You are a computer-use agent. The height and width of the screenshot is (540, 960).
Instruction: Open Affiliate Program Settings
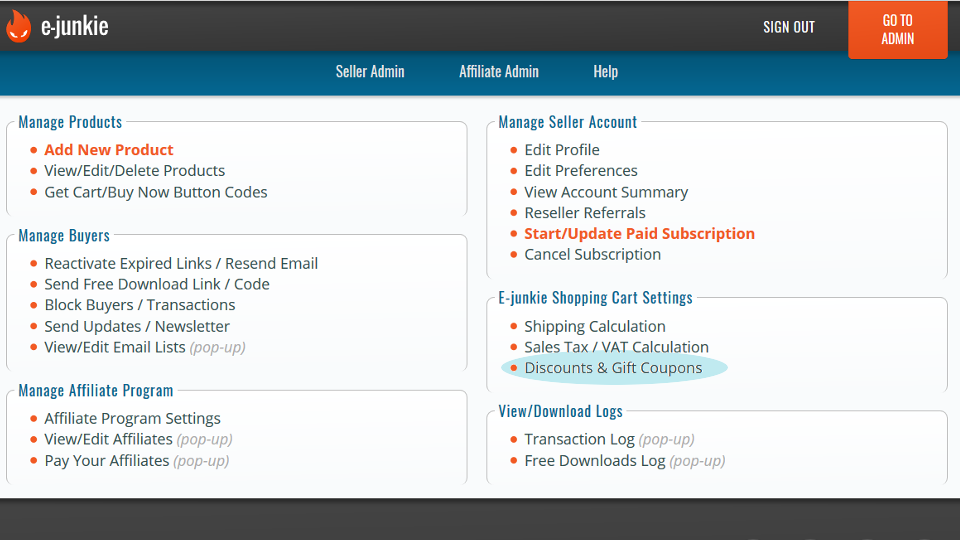[132, 419]
